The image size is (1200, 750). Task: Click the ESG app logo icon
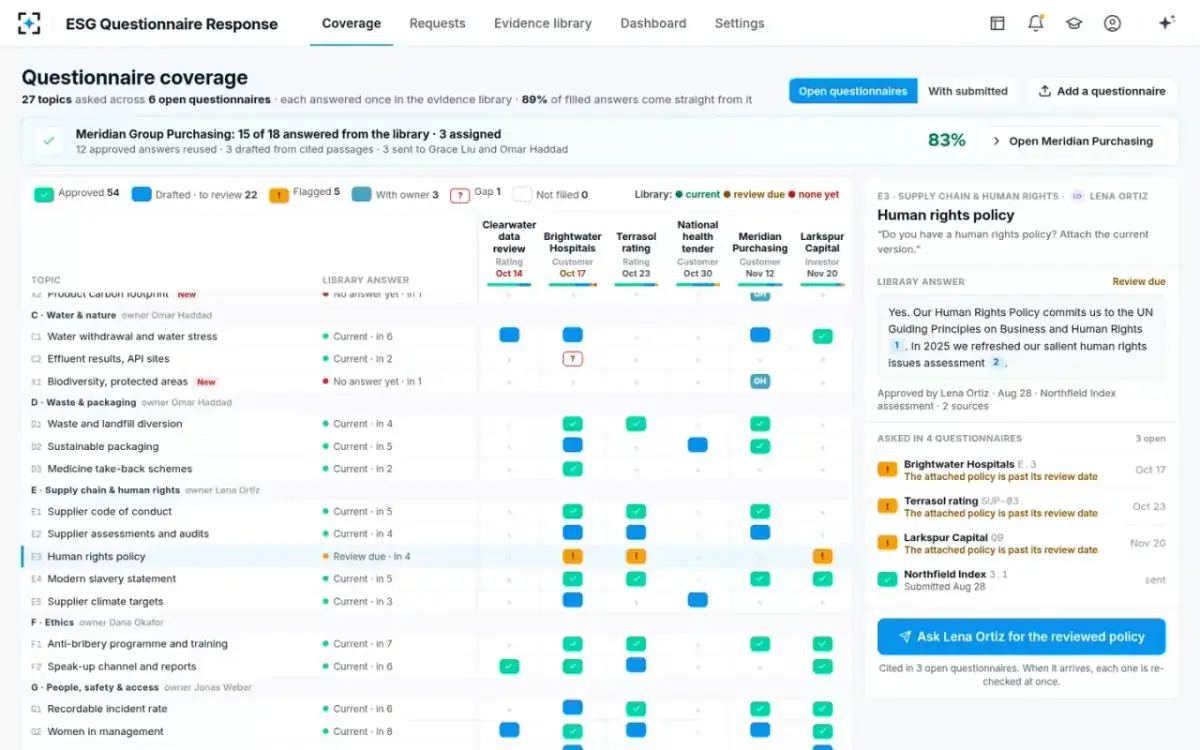click(x=29, y=23)
